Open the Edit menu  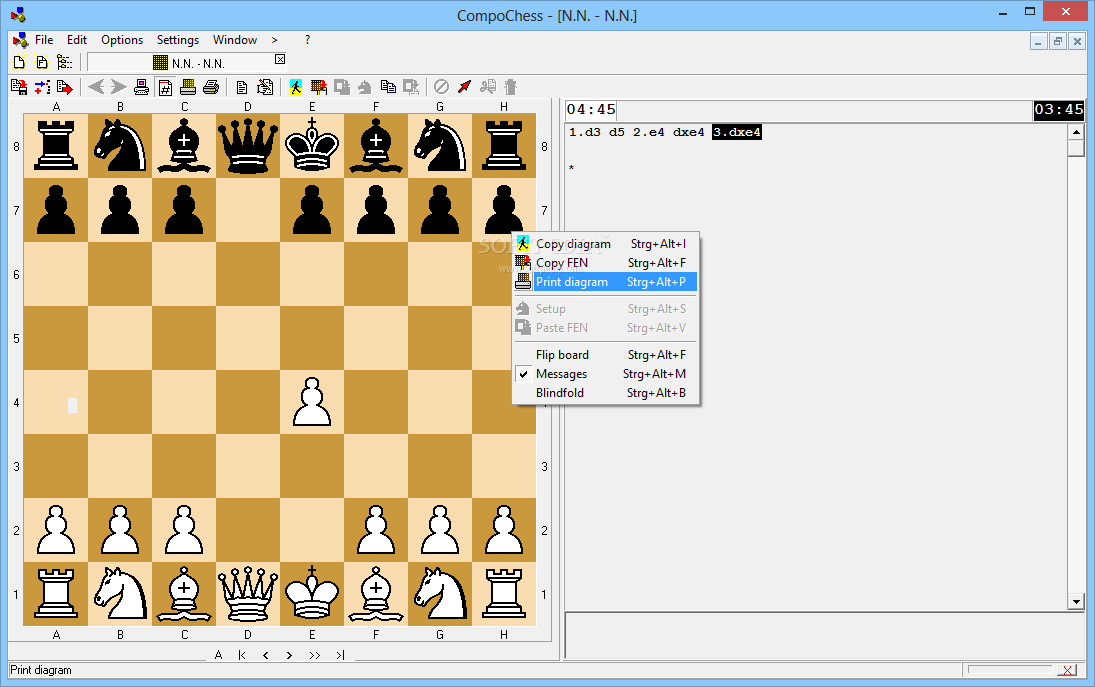point(77,40)
